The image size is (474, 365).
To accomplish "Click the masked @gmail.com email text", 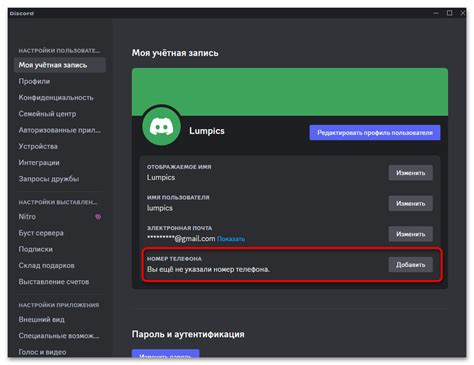I will [x=181, y=239].
